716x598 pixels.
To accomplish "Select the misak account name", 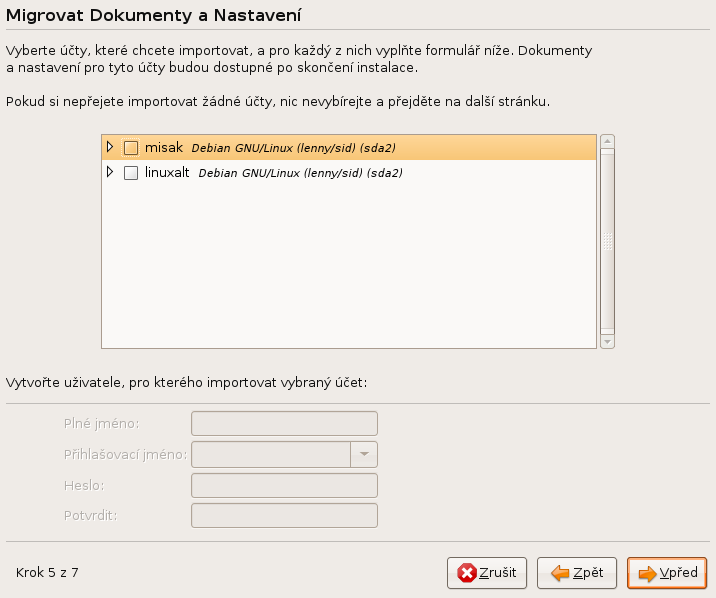I will 164,147.
